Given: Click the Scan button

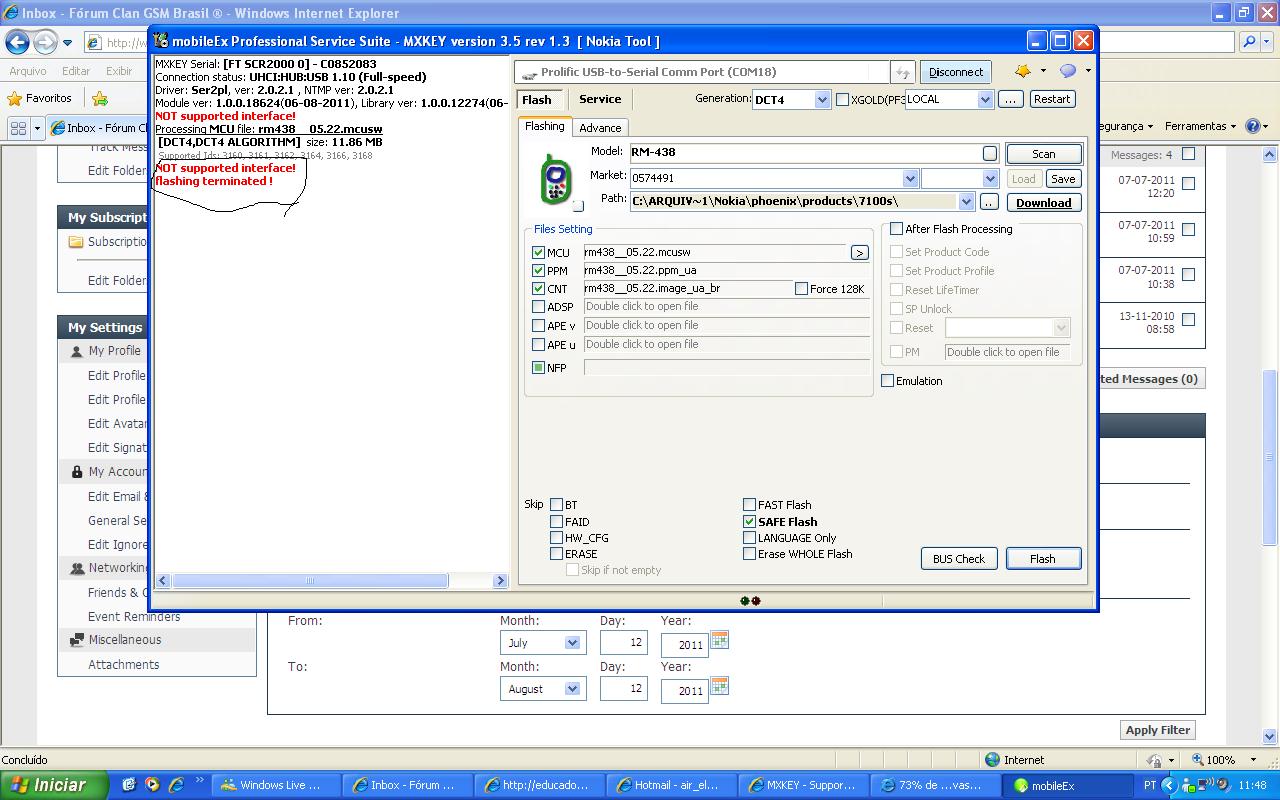Looking at the screenshot, I should pyautogui.click(x=1044, y=154).
